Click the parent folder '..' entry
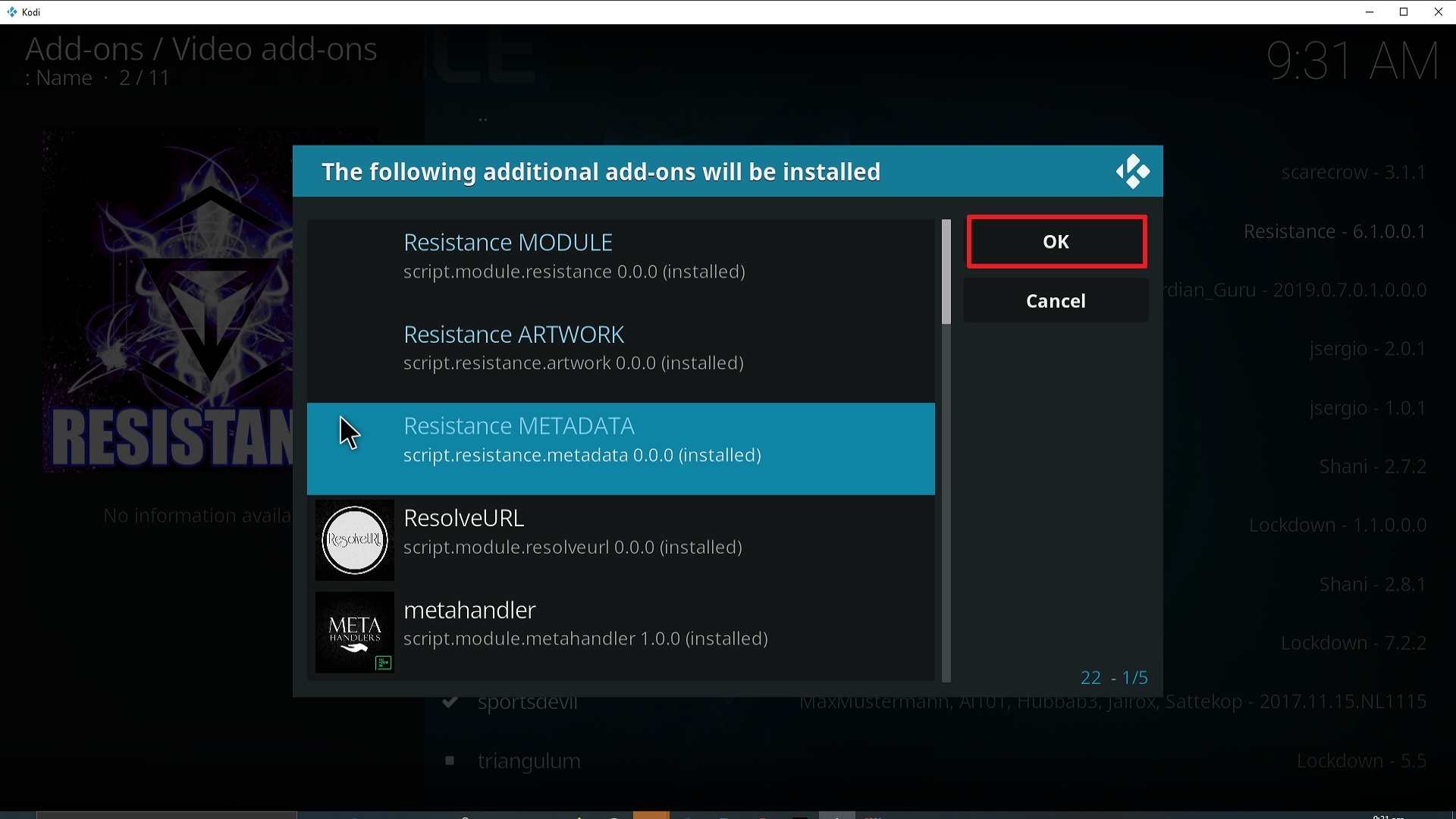This screenshot has width=1456, height=819. pos(483,118)
